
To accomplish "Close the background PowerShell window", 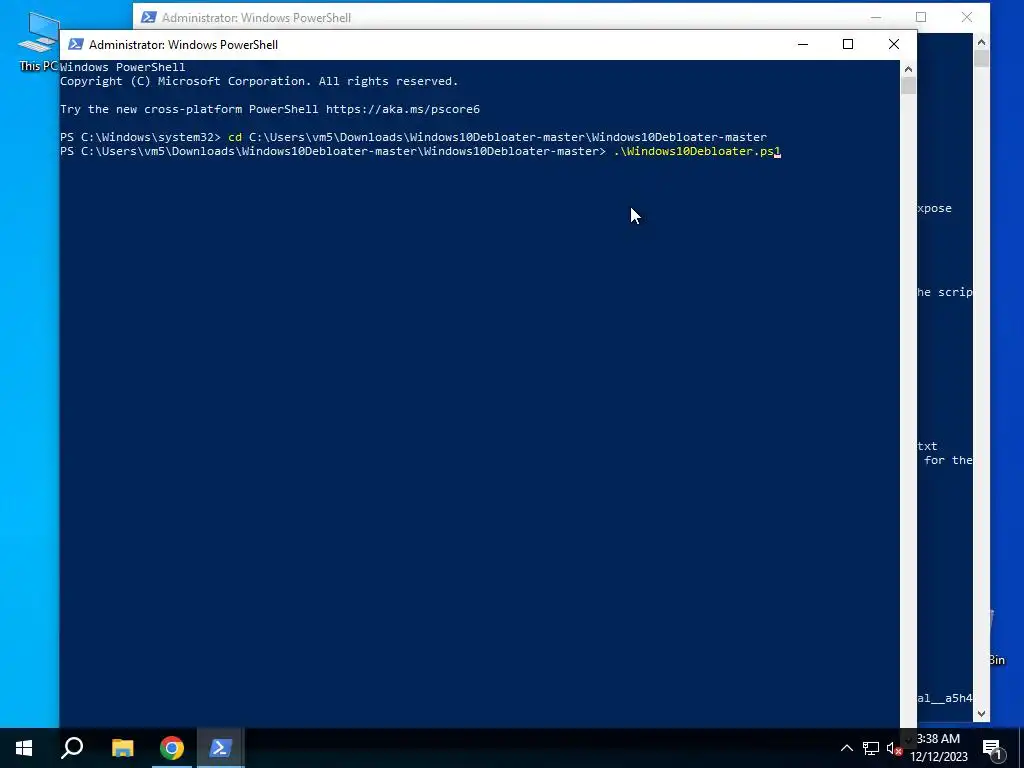I will tap(967, 17).
